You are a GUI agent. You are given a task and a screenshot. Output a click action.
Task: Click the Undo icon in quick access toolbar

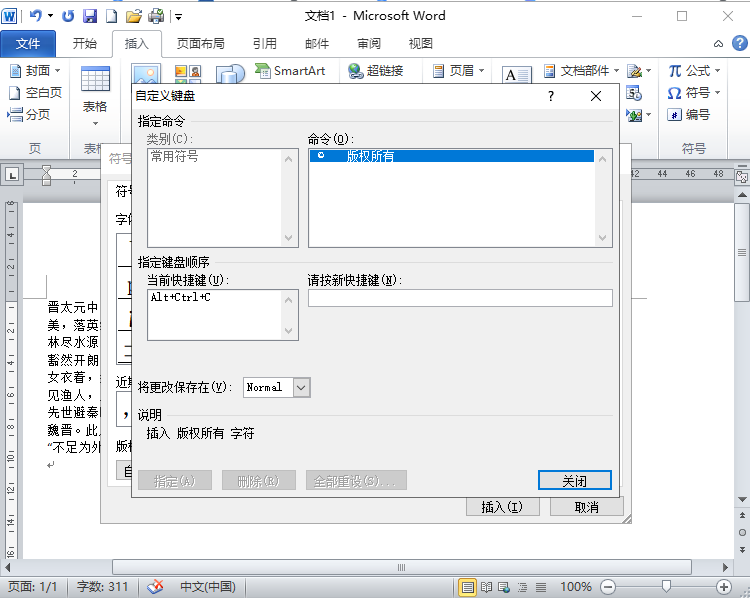click(x=35, y=16)
